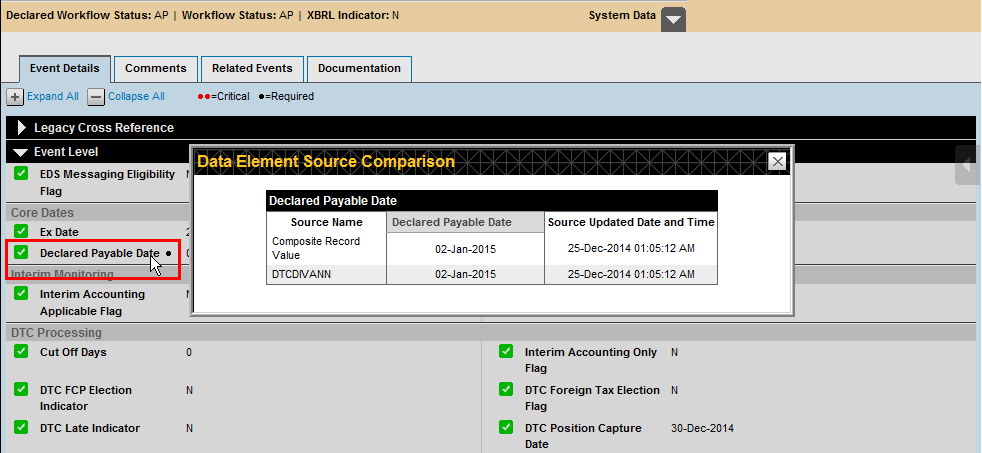982x453 pixels.
Task: Click the DTCDIVANN row updated timestamp
Action: (631, 274)
